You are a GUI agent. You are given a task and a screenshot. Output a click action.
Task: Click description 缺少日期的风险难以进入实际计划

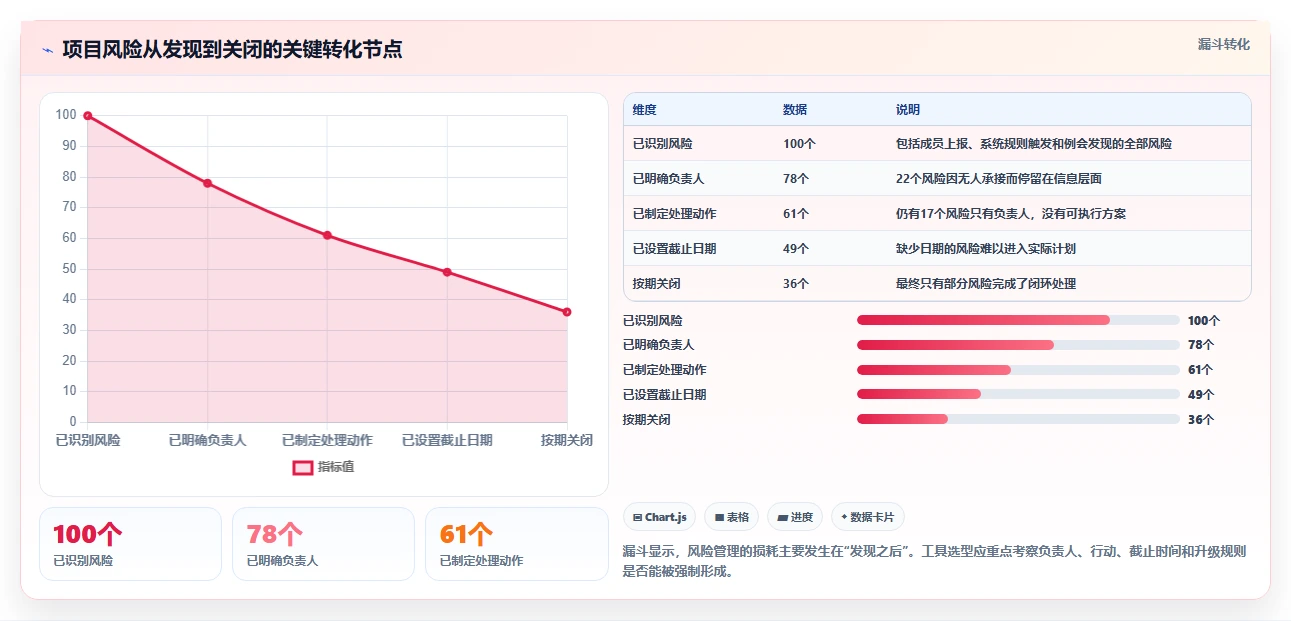986,249
